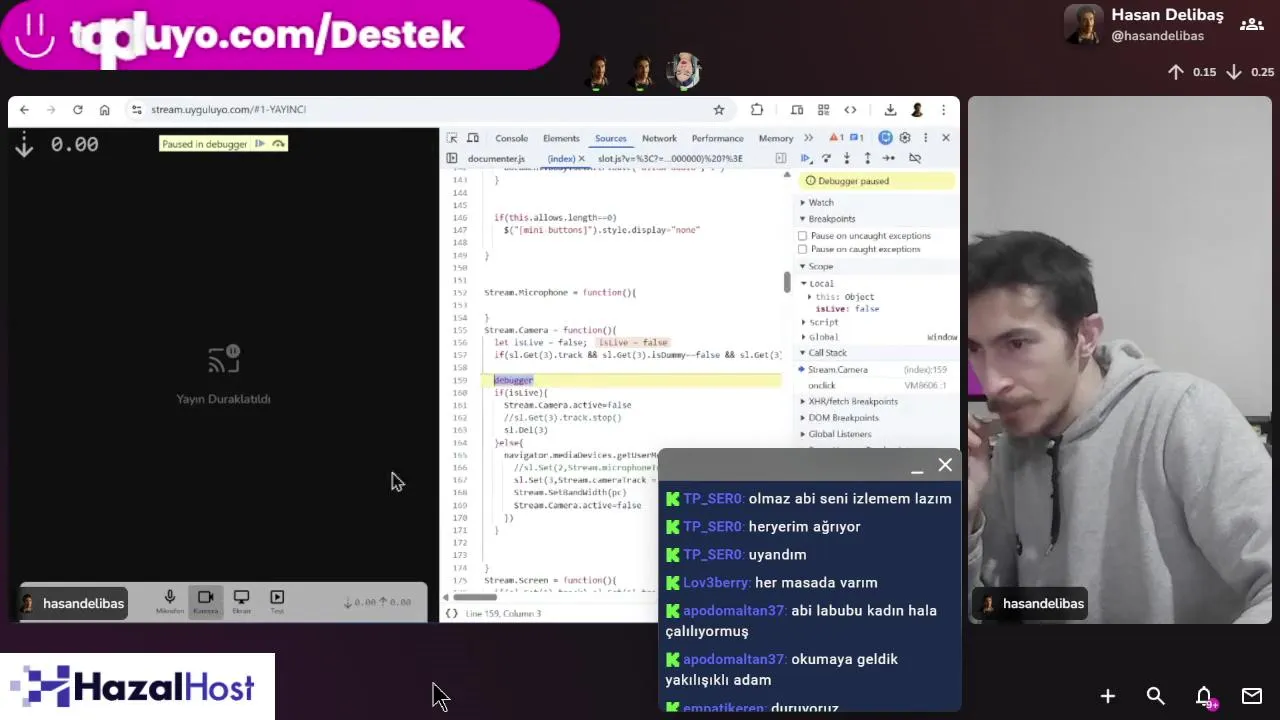Viewport: 1280px width, 720px height.
Task: Step out of the current function
Action: (x=867, y=158)
